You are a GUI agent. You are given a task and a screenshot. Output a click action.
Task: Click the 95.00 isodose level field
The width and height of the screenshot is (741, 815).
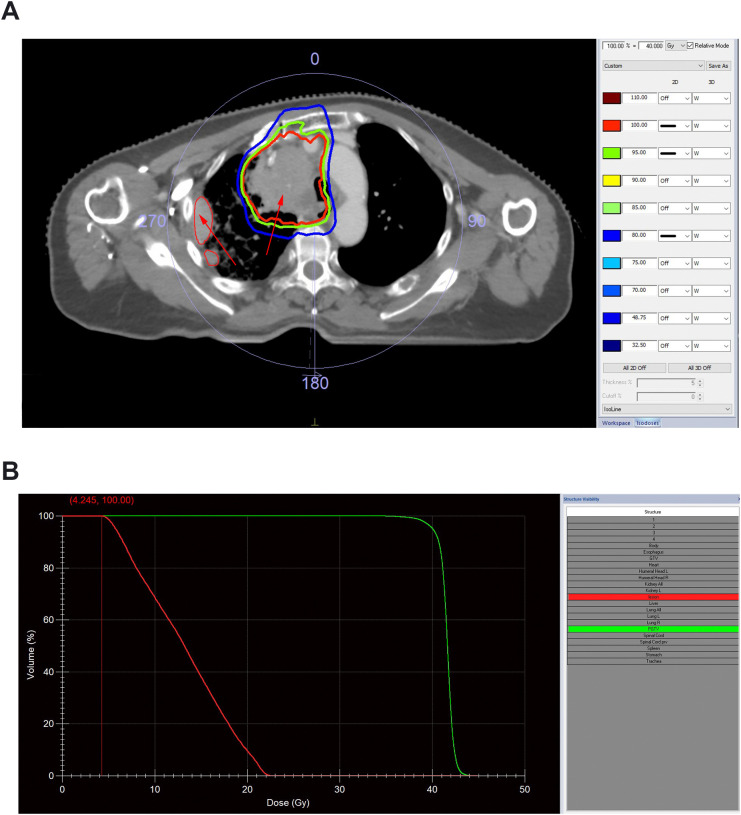tap(639, 153)
